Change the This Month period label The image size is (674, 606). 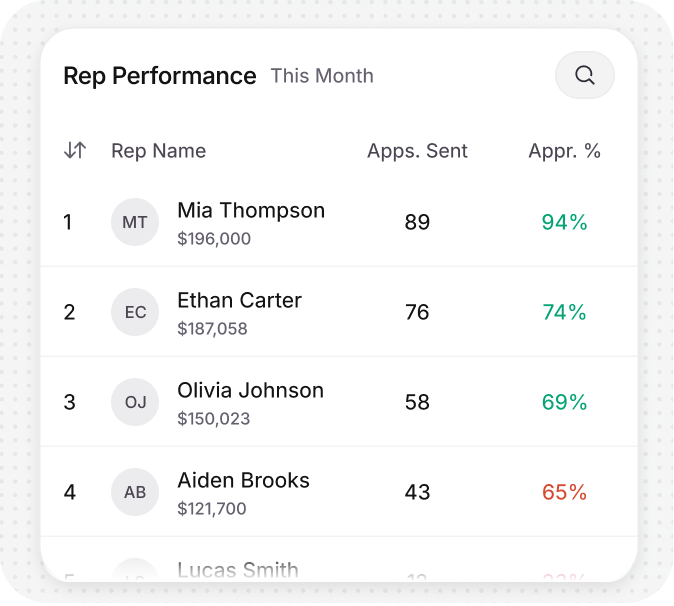[322, 76]
